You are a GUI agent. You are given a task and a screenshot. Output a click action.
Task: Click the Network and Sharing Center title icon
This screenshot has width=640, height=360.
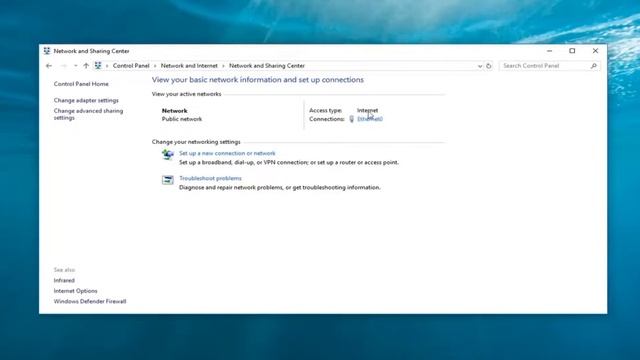(x=47, y=51)
